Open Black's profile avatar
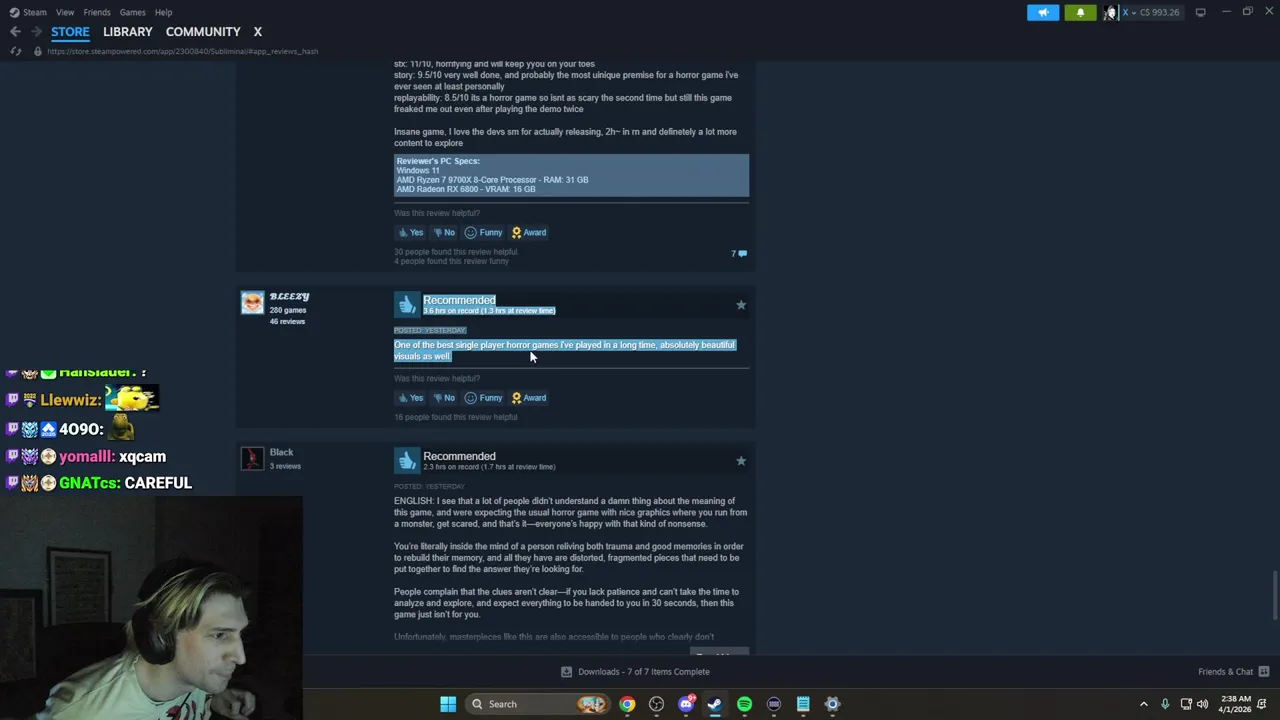Viewport: 1280px width, 720px height. (252, 459)
